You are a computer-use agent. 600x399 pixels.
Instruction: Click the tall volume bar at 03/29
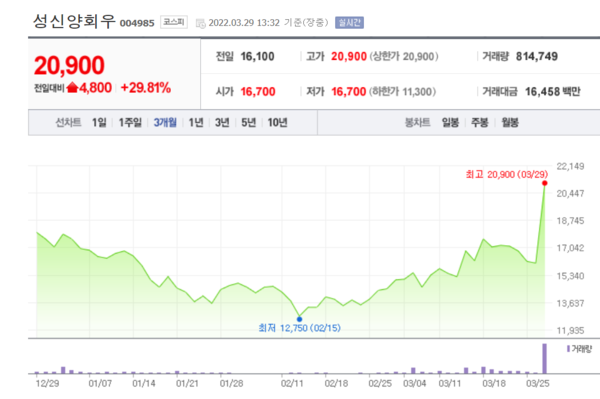click(x=545, y=358)
